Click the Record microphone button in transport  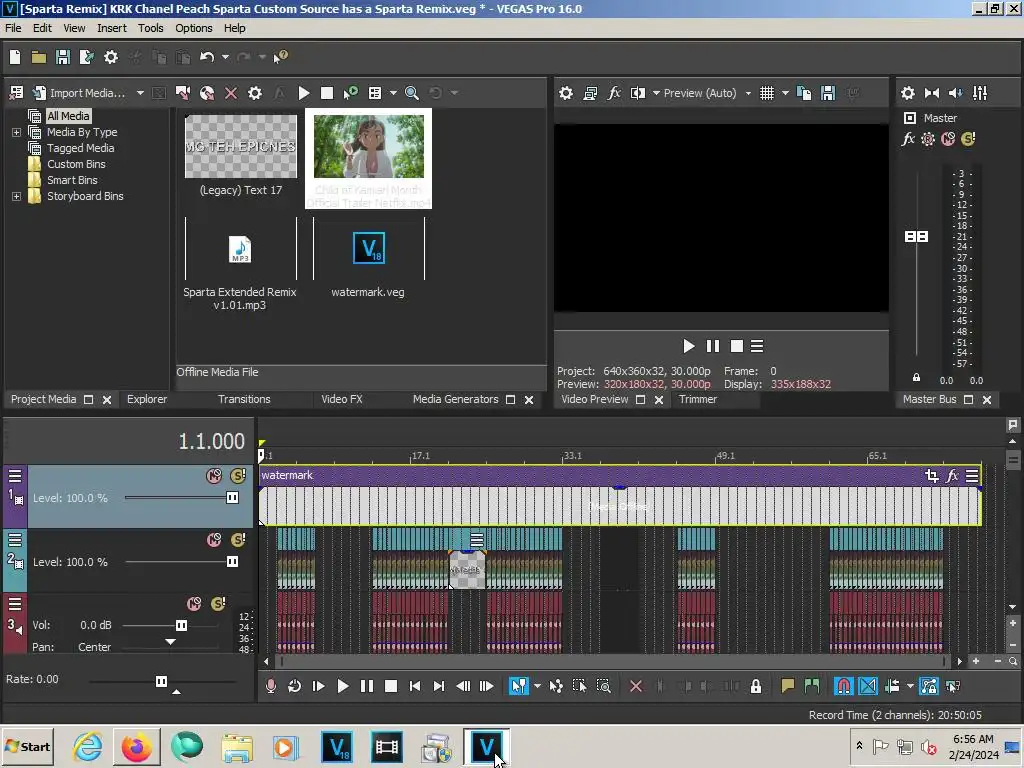(x=270, y=686)
